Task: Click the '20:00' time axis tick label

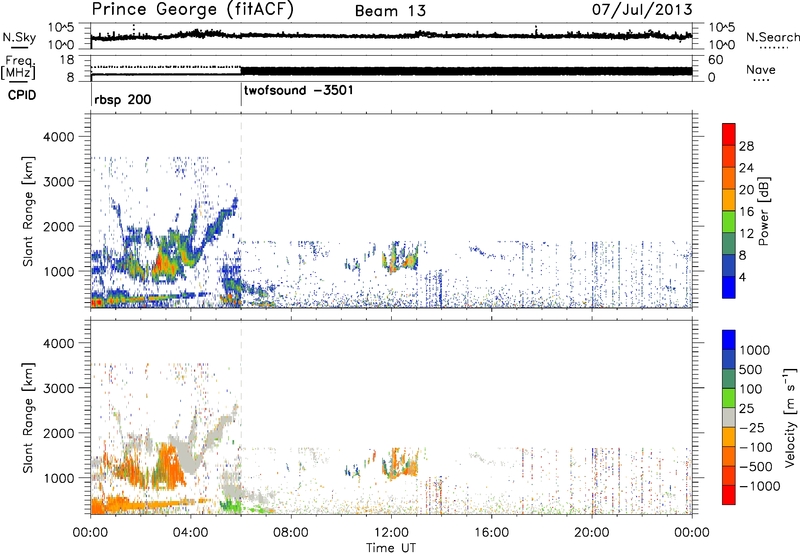Action: click(x=591, y=533)
